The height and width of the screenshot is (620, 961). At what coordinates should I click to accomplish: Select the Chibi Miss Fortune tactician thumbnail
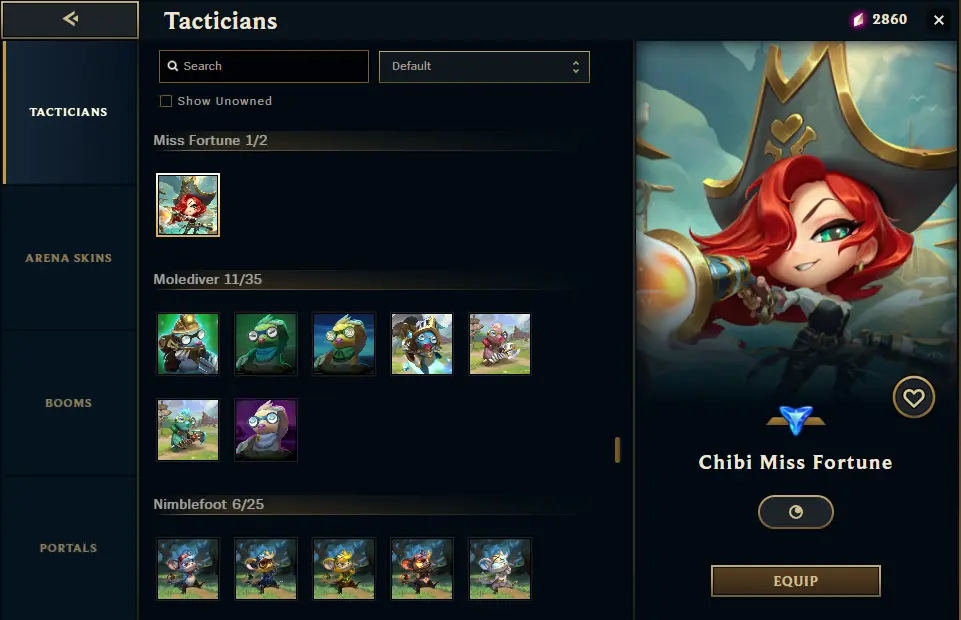coord(188,205)
